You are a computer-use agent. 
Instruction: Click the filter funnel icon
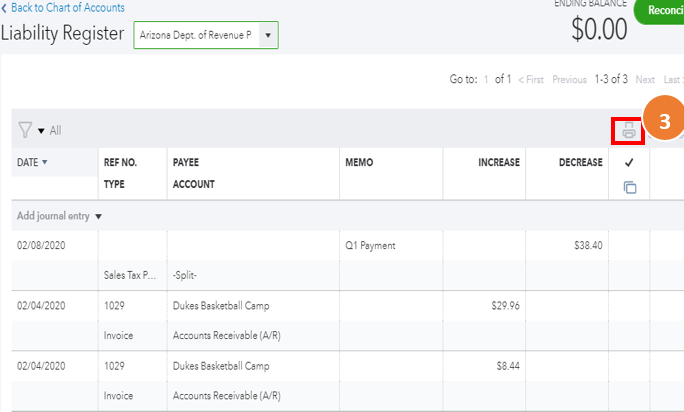coord(25,130)
